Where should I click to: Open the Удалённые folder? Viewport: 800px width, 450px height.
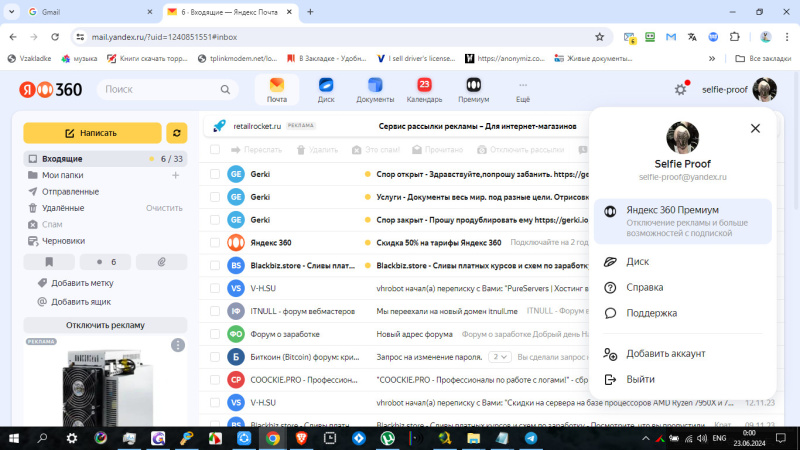63,208
